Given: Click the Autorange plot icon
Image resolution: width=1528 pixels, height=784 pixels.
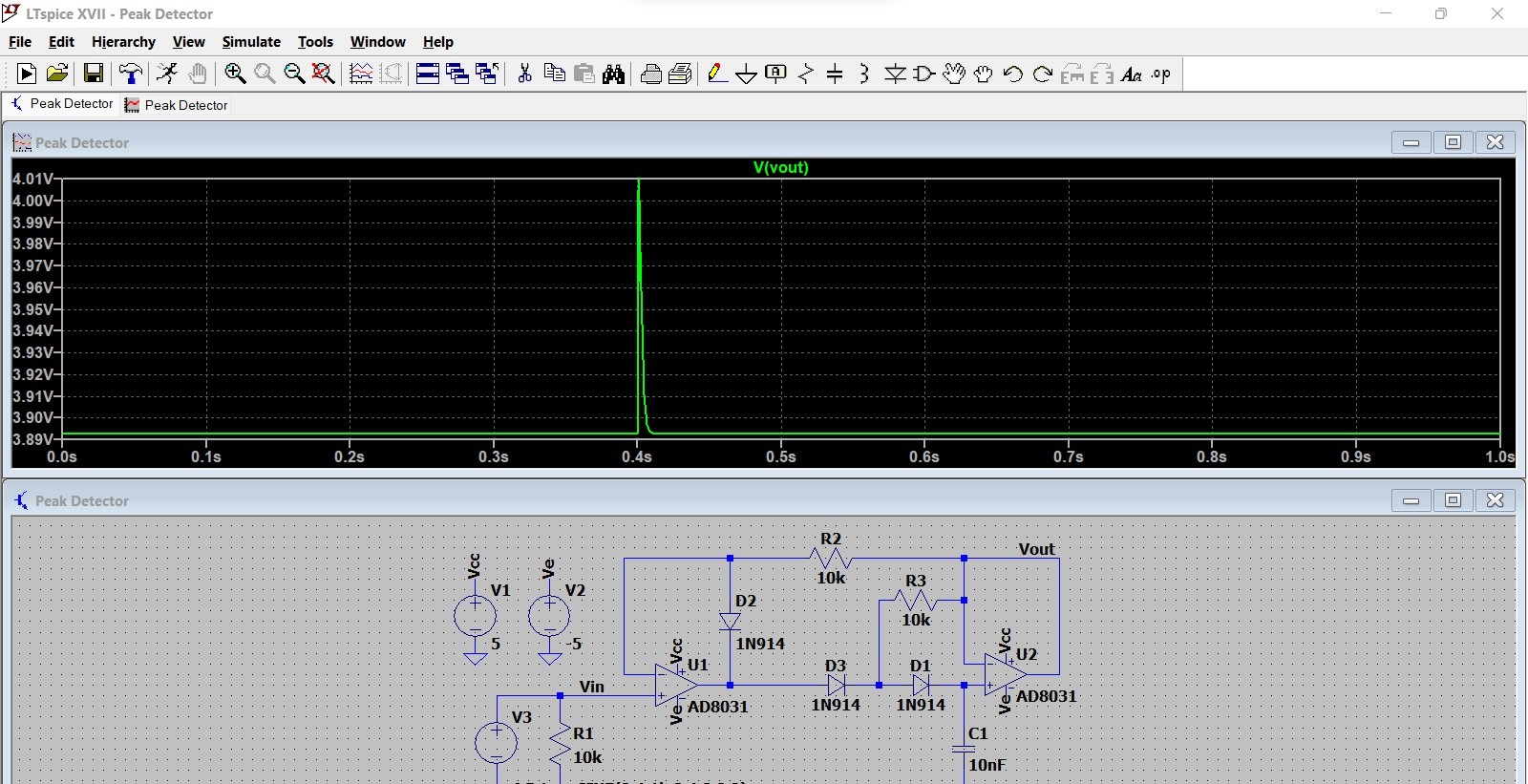Looking at the screenshot, I should [361, 74].
